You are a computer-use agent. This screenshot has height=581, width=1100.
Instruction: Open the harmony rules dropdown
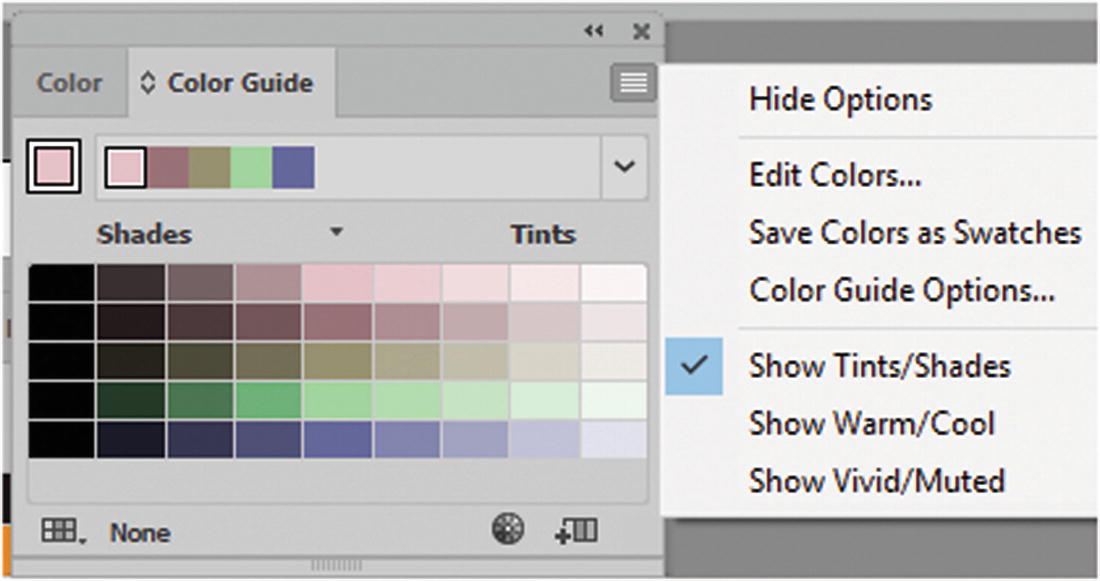click(625, 166)
